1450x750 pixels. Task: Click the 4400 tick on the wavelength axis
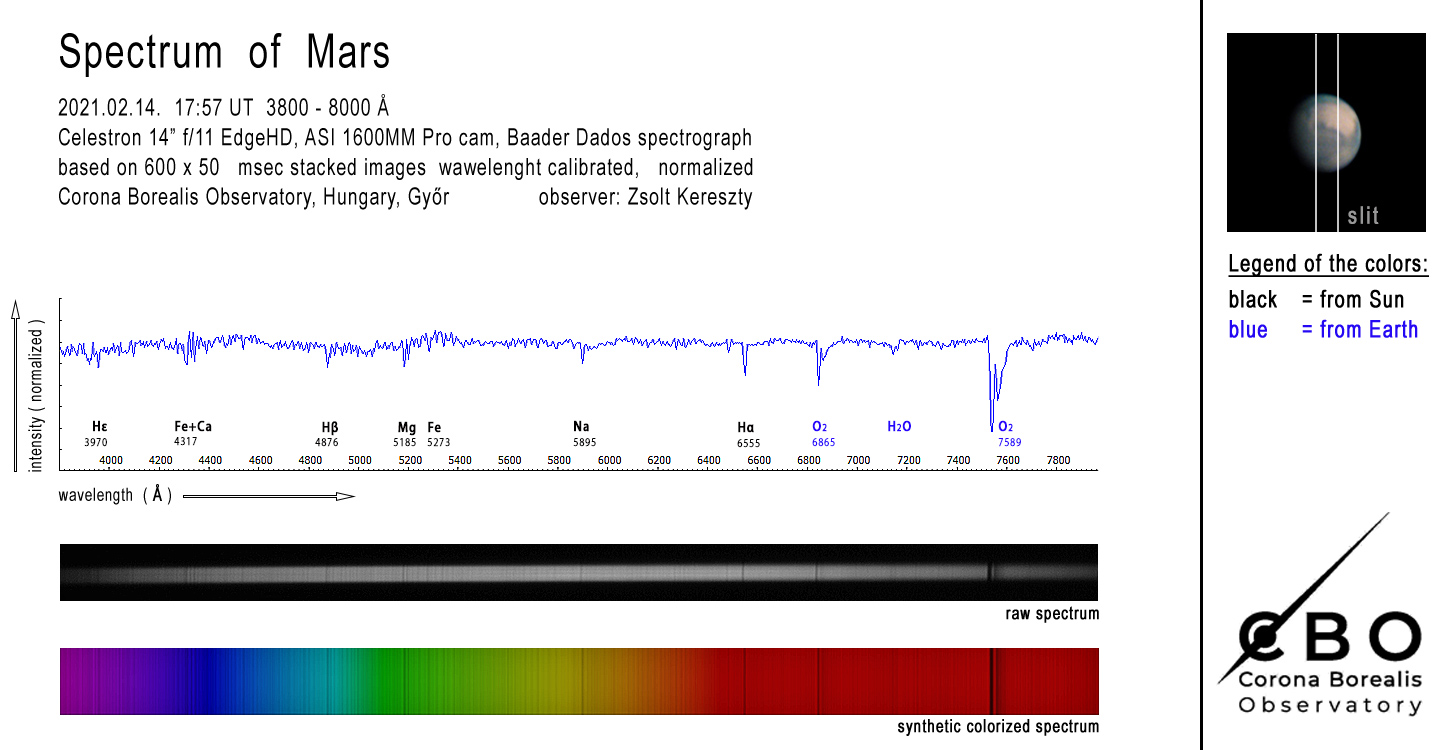coord(210,461)
